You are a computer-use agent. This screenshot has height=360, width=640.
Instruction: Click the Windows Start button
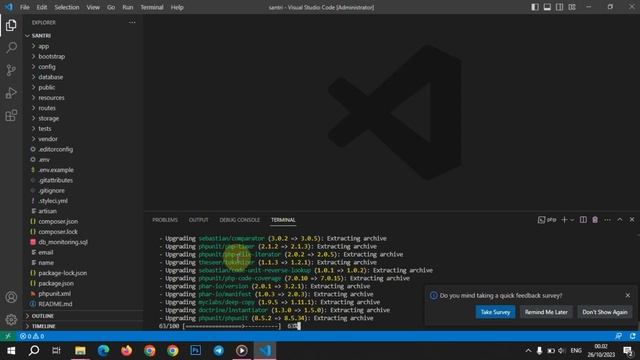11,351
